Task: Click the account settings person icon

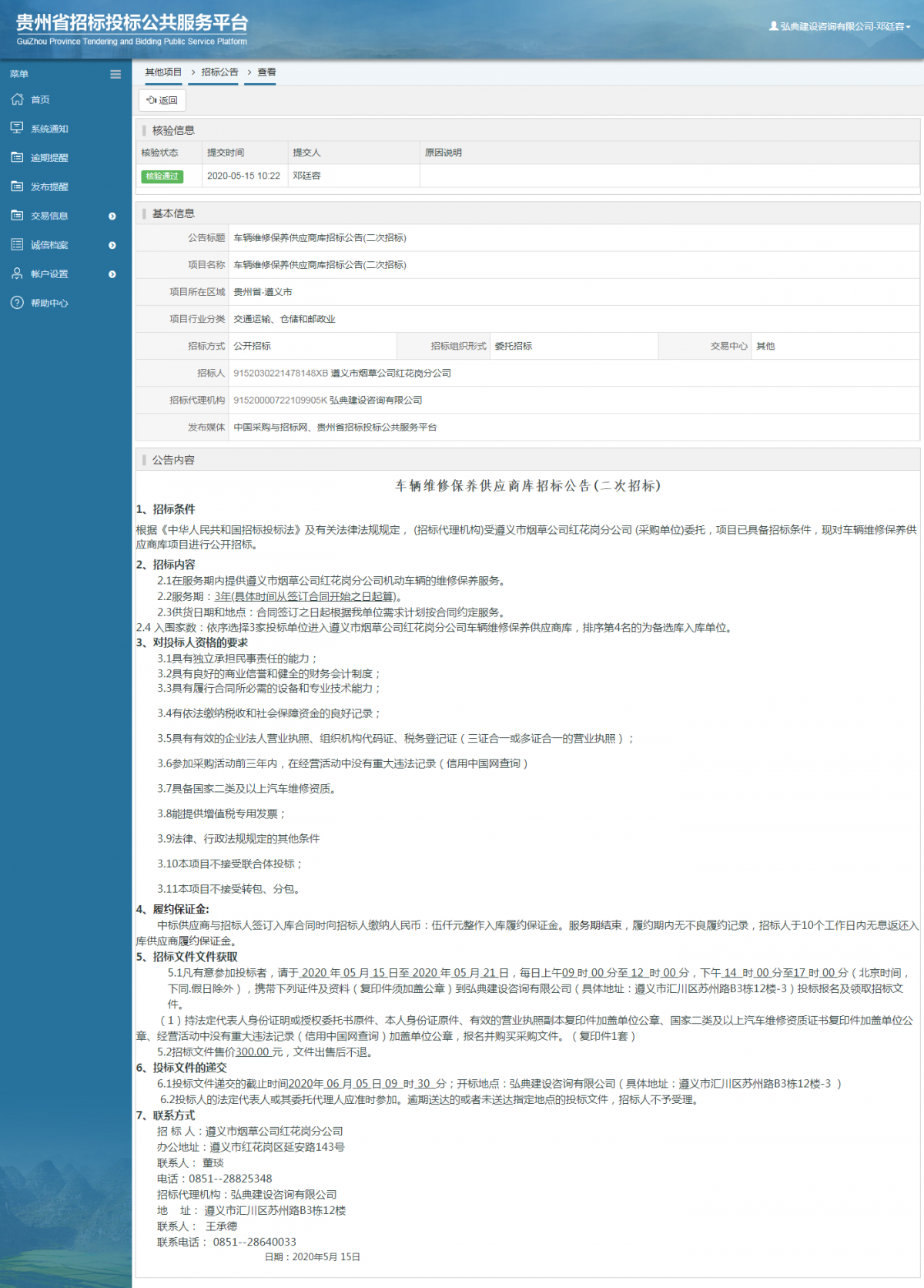Action: point(17,273)
